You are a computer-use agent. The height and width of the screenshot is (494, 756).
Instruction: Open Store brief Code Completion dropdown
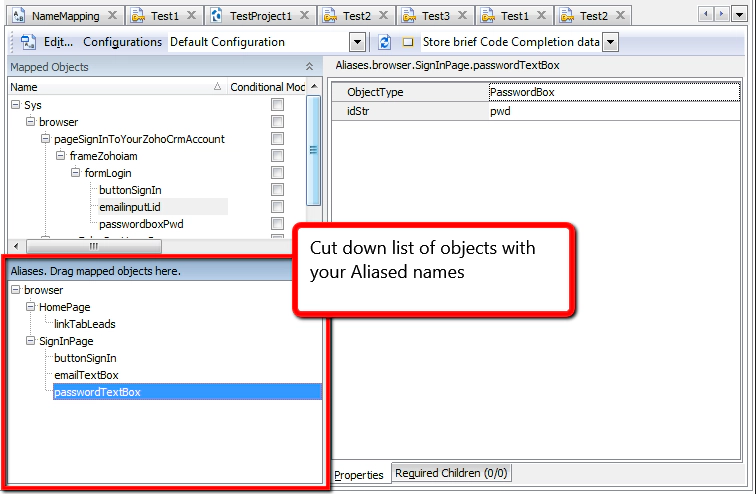coord(610,42)
